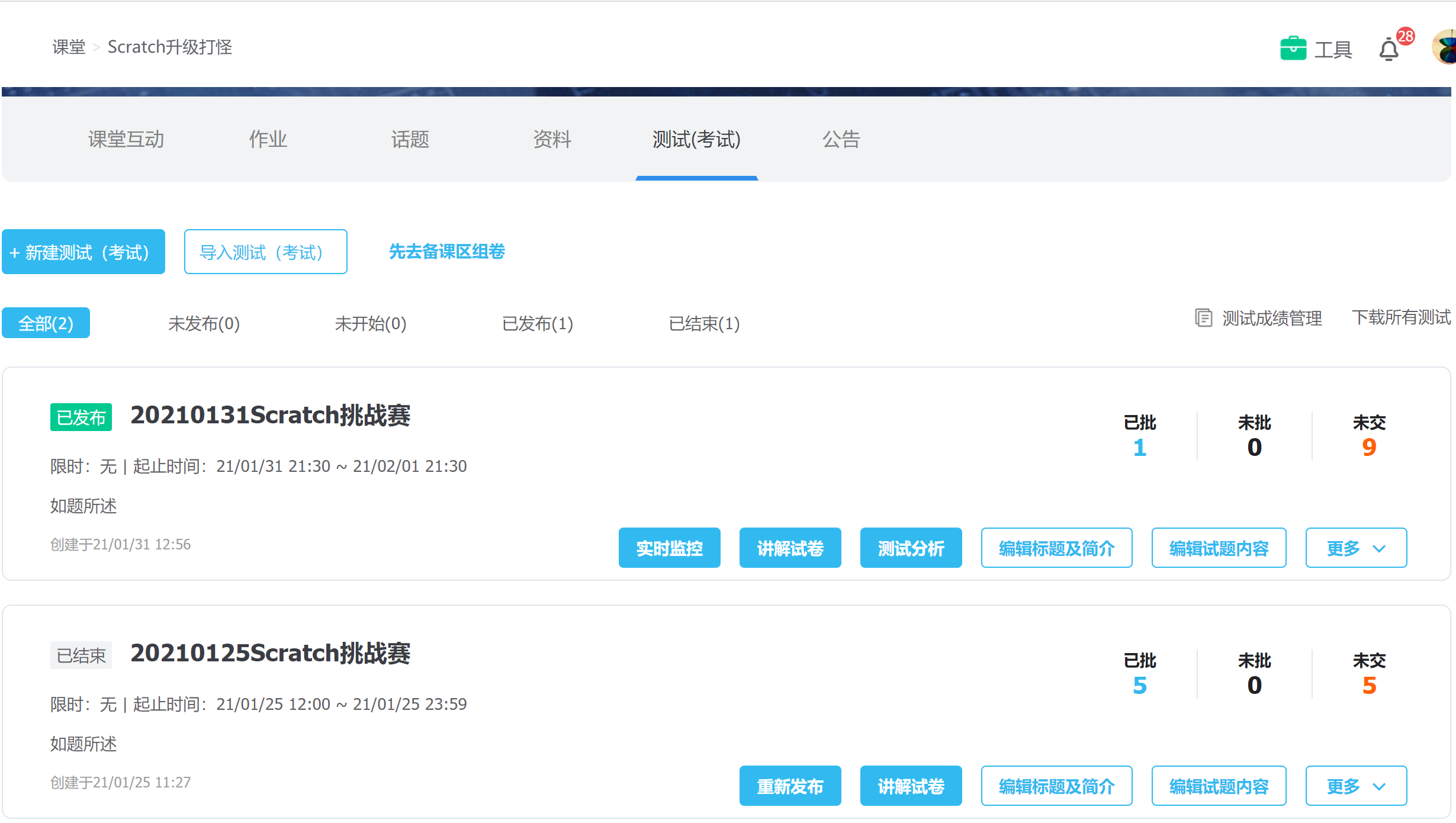
Task: Go to 资料 tab
Action: point(552,140)
